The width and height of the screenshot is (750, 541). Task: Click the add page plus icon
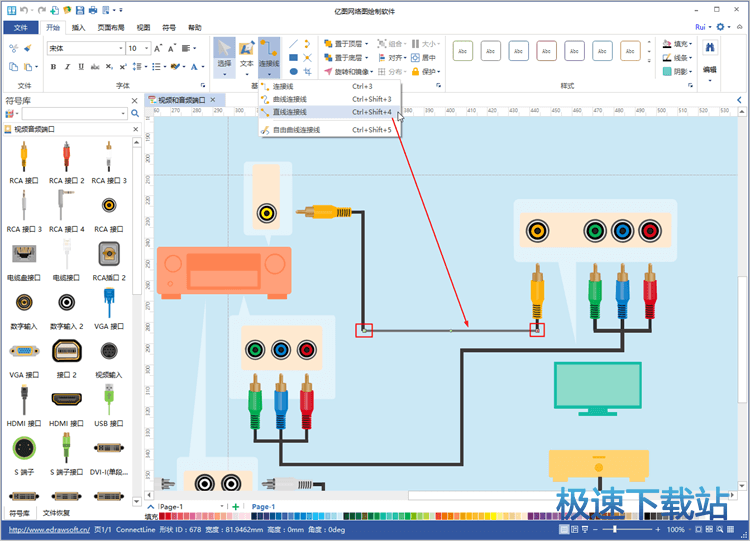pos(236,507)
